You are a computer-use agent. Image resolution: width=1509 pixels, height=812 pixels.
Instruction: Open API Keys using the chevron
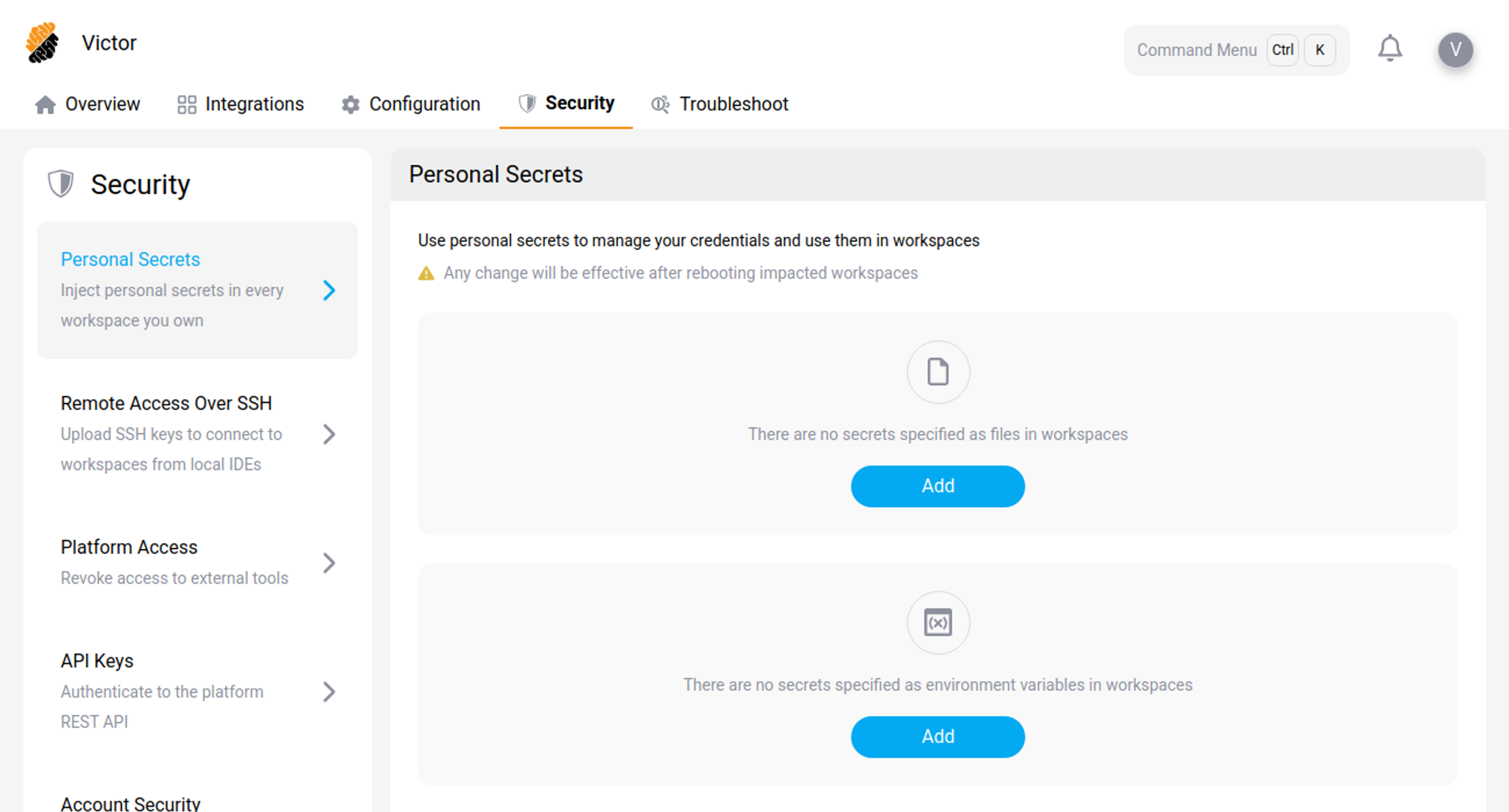click(x=330, y=693)
